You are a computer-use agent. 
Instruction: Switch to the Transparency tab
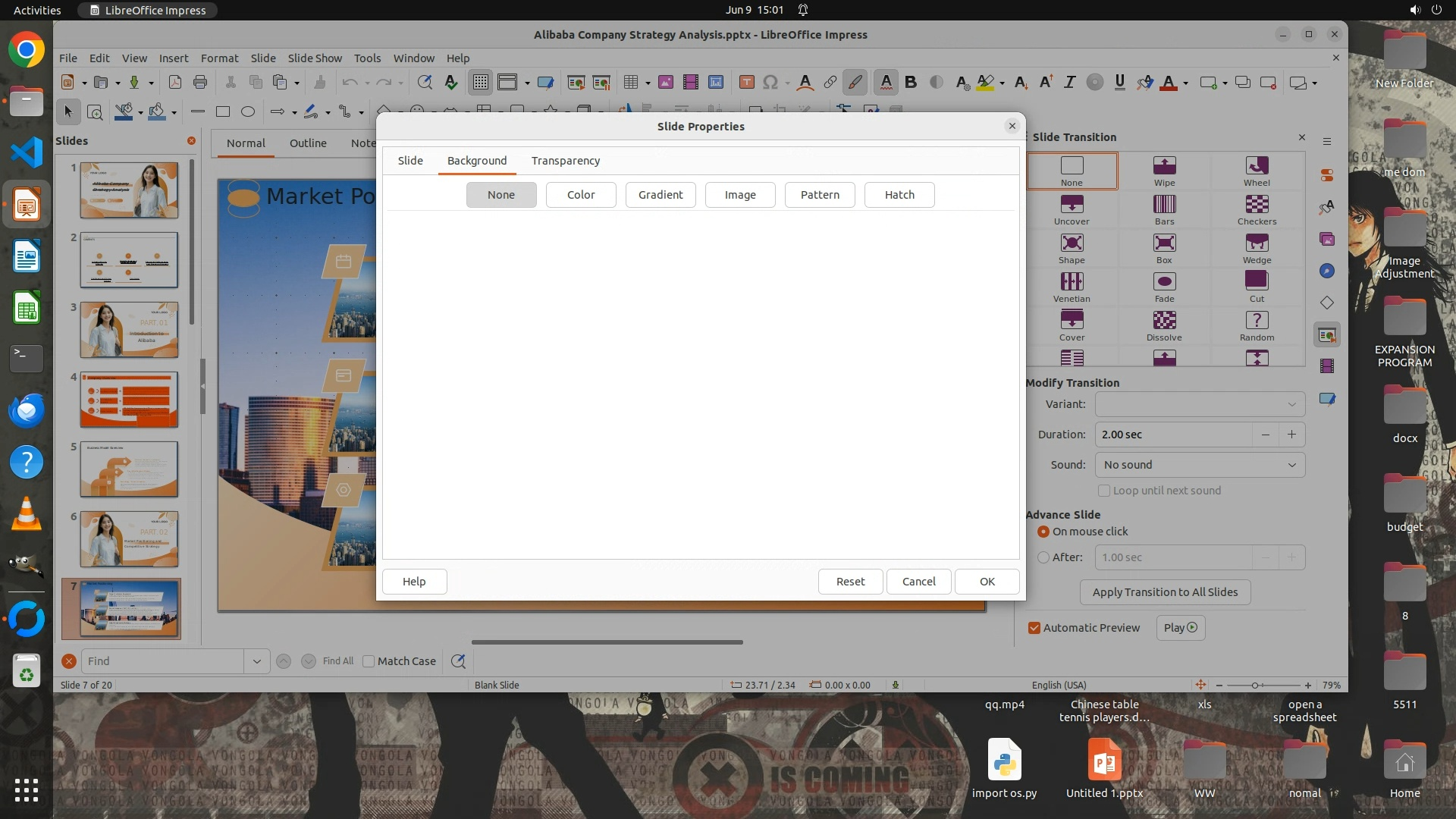pos(565,161)
